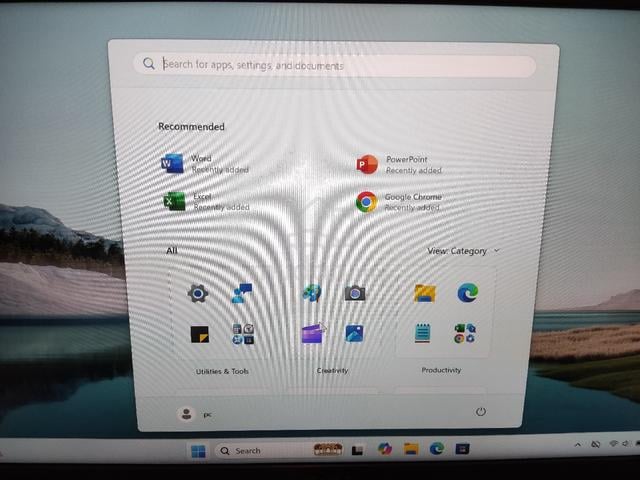Image resolution: width=640 pixels, height=480 pixels.
Task: Click the volume tray icon
Action: pyautogui.click(x=626, y=443)
